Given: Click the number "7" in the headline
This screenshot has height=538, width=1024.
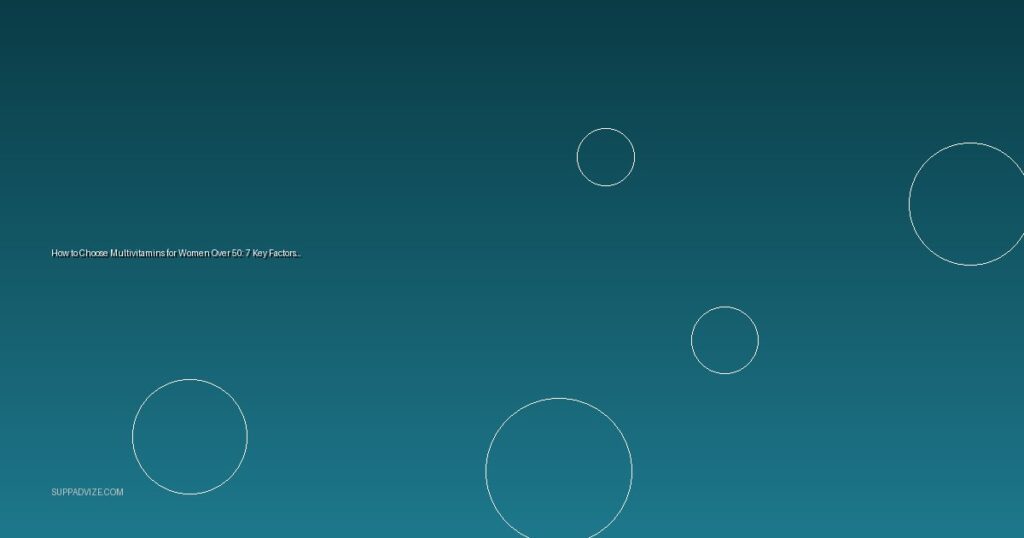Looking at the screenshot, I should [x=247, y=254].
